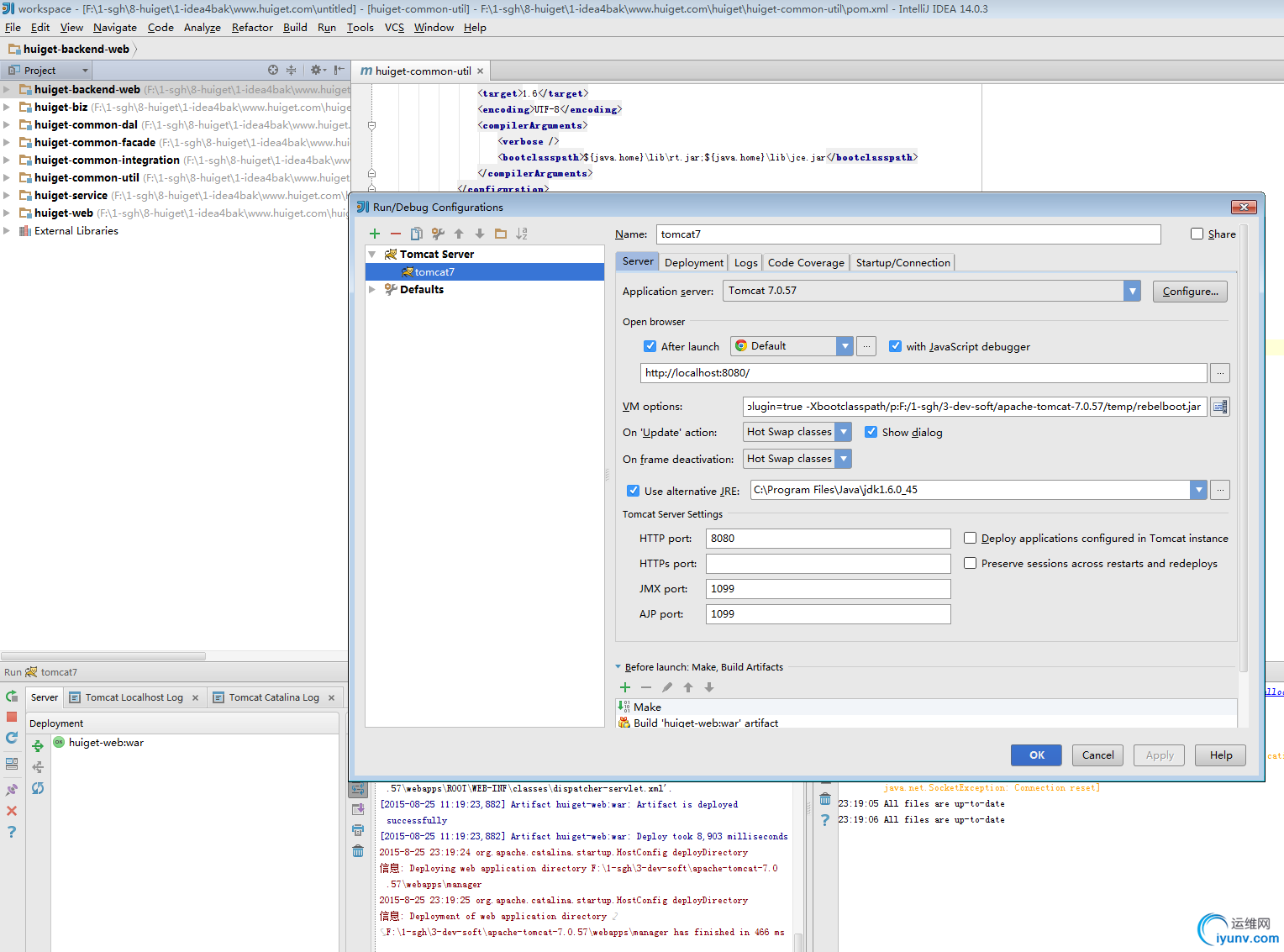Stop the running tomcat7 server

[x=12, y=717]
